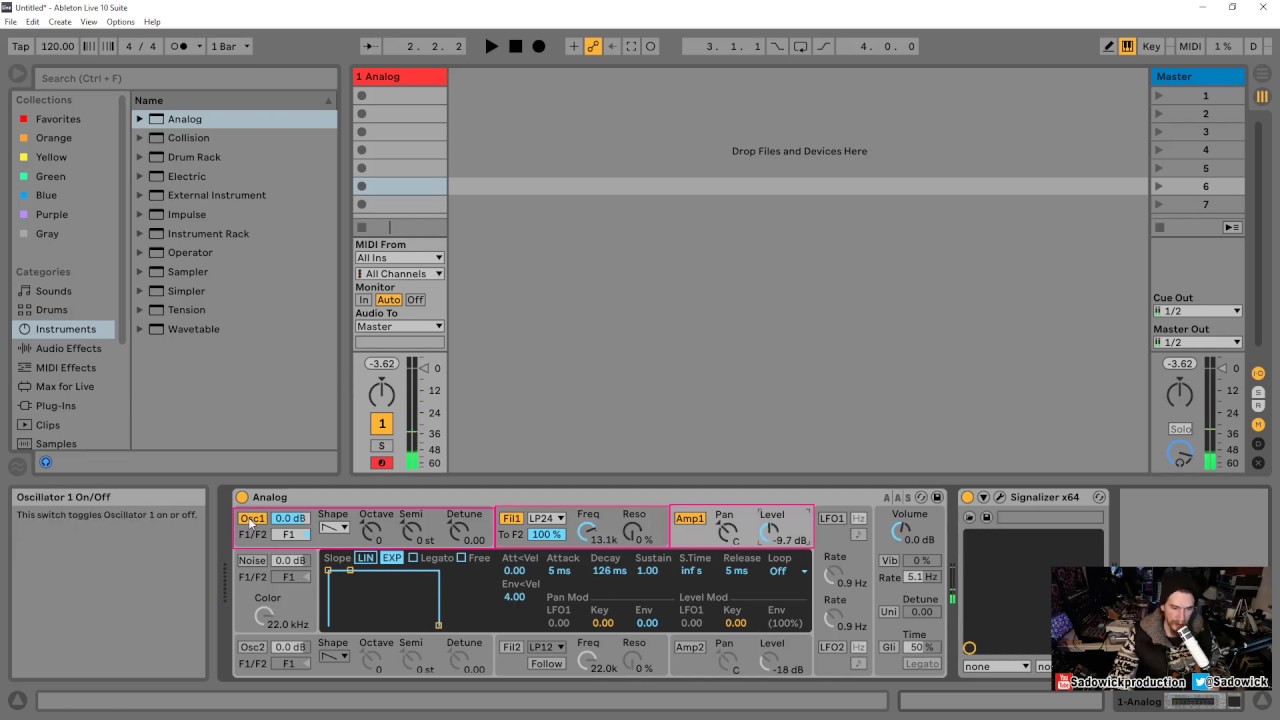This screenshot has height=720, width=1280.
Task: Toggle the Loop switch in the transport
Action: pos(801,46)
